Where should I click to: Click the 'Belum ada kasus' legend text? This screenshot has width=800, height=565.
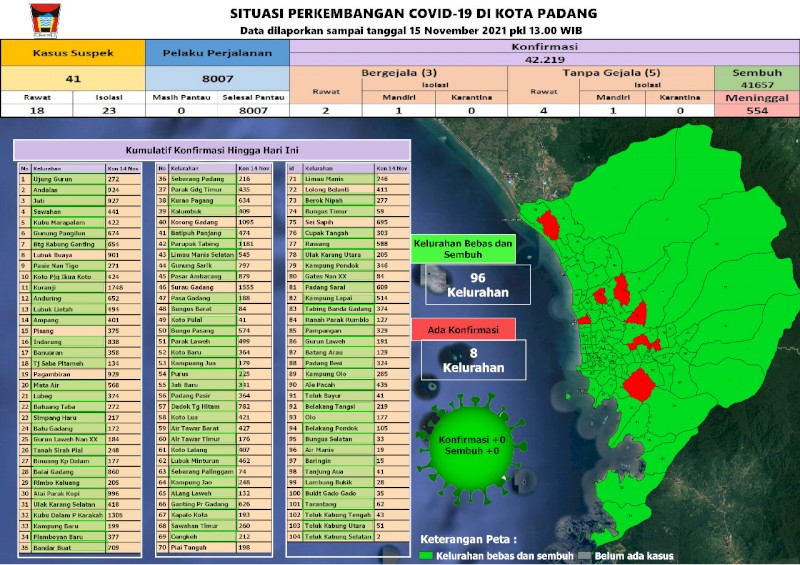(634, 556)
